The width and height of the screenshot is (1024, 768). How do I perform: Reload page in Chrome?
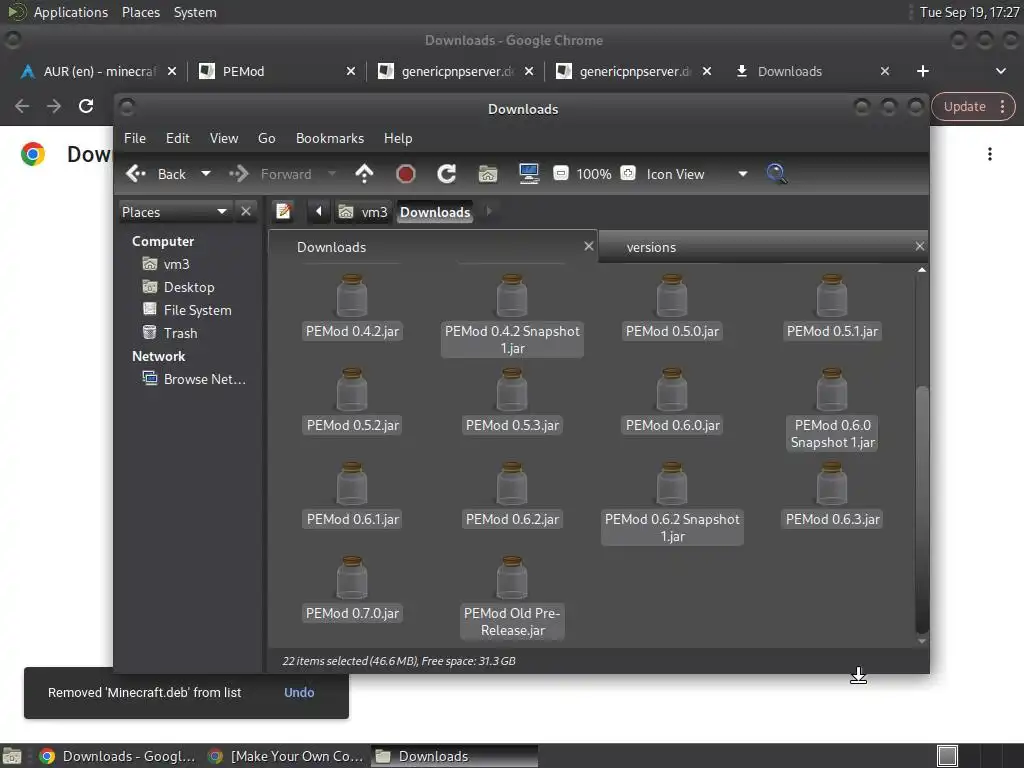(x=86, y=106)
